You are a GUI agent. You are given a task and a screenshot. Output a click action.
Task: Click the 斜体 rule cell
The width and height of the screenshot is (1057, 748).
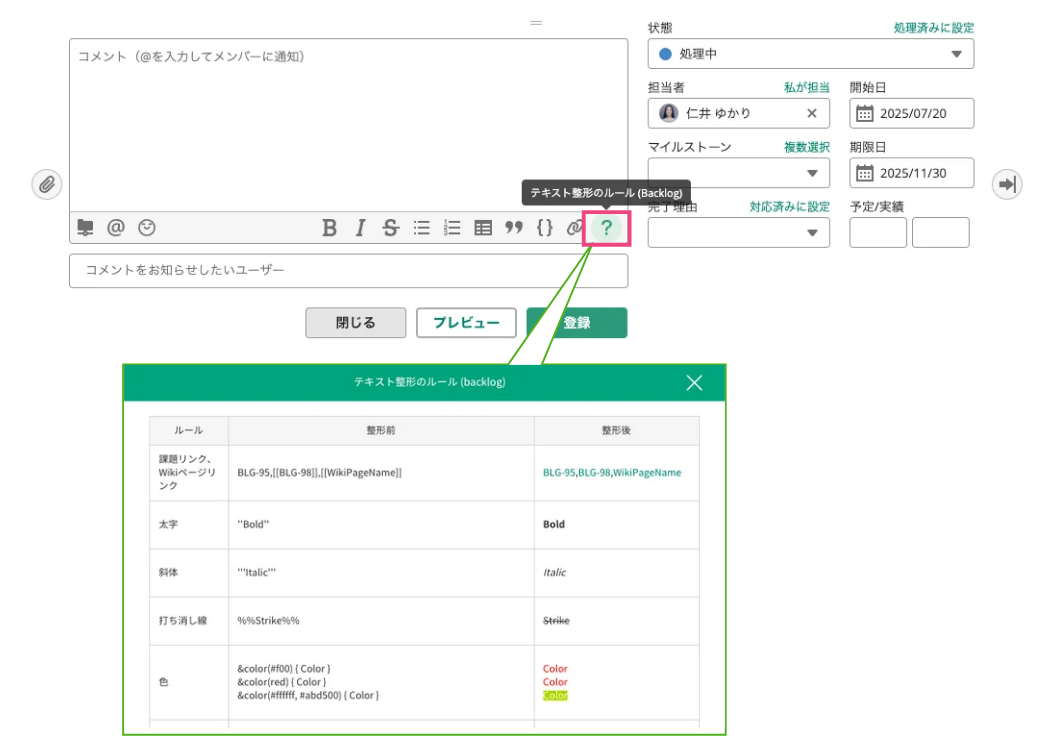189,573
